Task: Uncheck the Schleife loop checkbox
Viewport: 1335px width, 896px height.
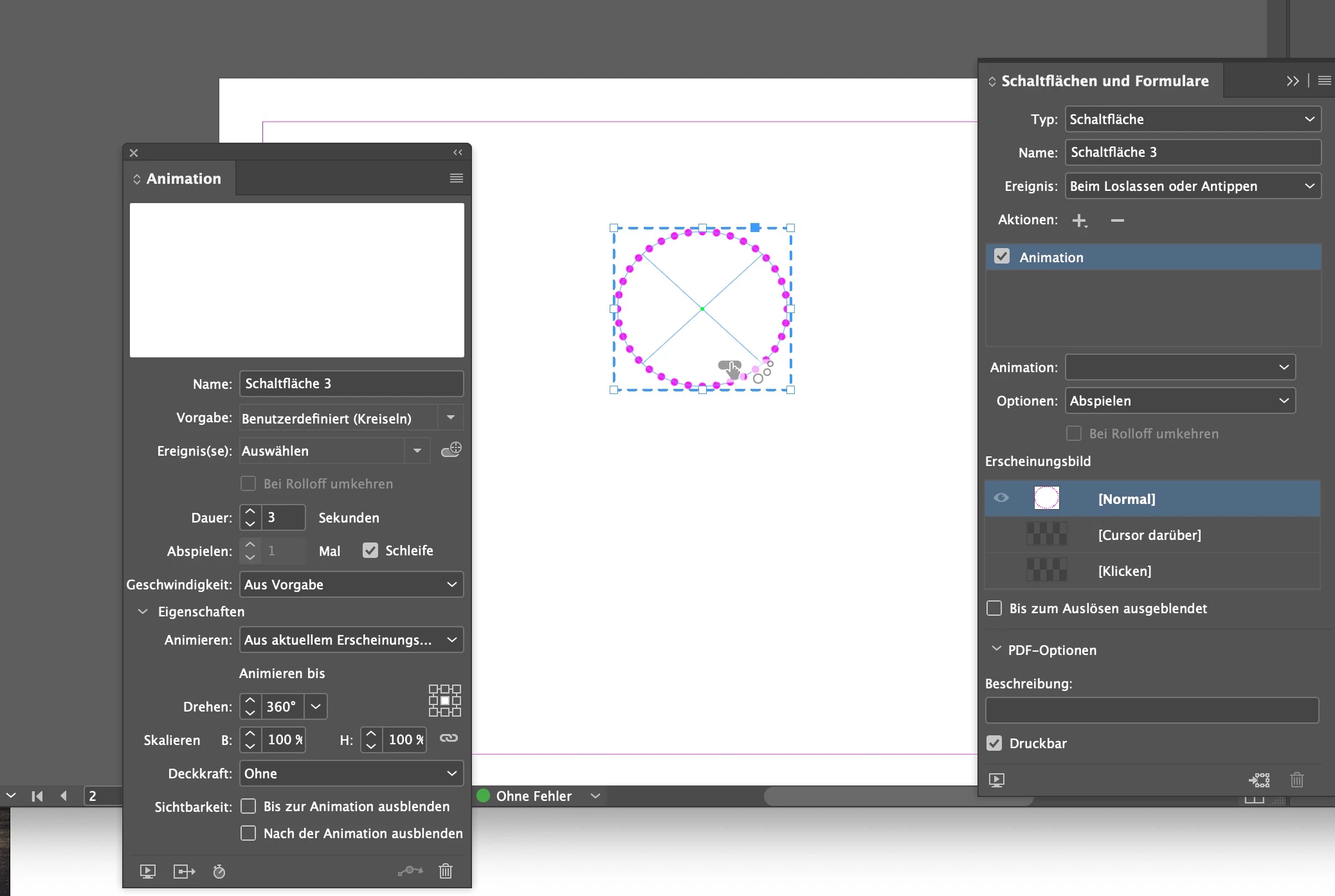Action: [x=370, y=550]
